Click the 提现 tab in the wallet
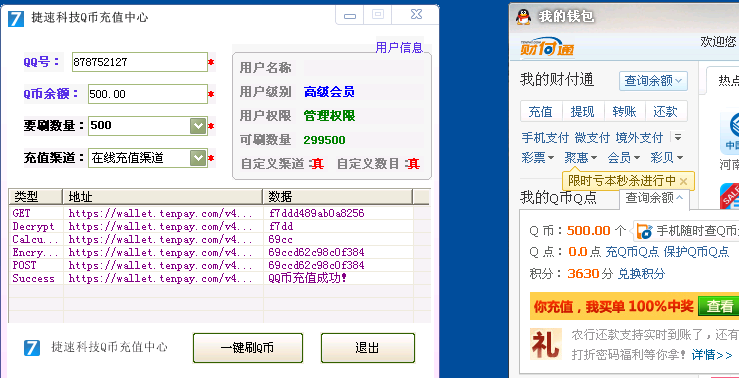The width and height of the screenshot is (739, 378). [583, 112]
